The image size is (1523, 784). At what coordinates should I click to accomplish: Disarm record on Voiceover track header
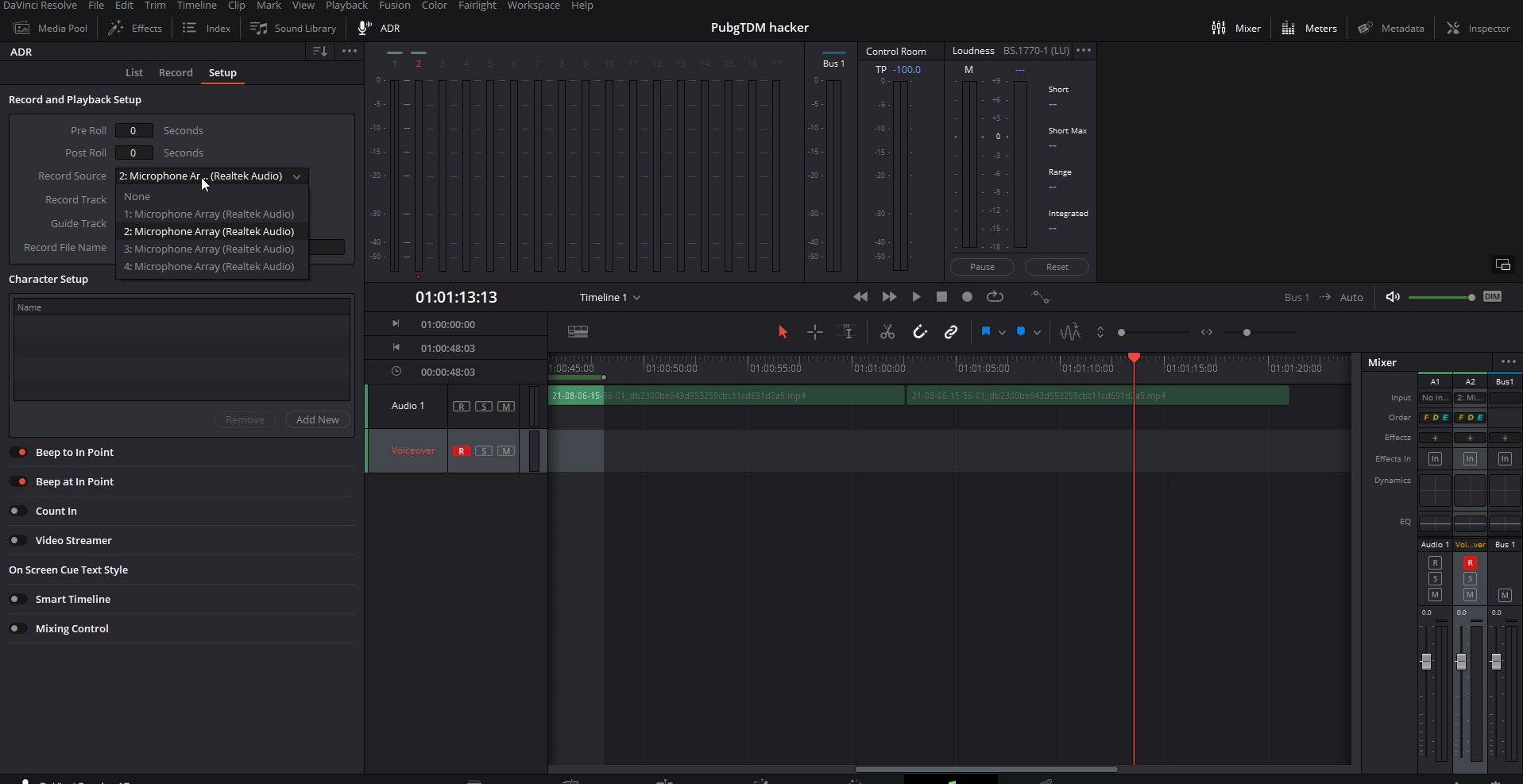(462, 451)
